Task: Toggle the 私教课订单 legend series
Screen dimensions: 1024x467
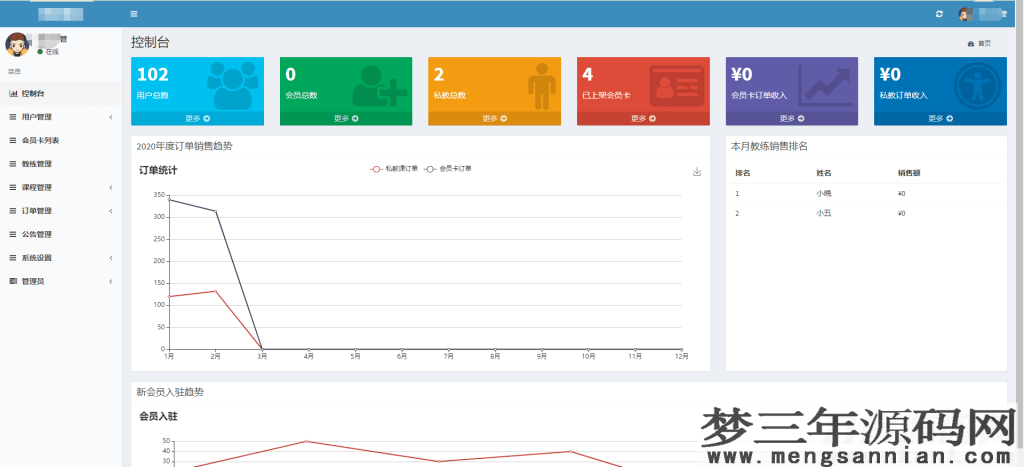Action: 394,169
